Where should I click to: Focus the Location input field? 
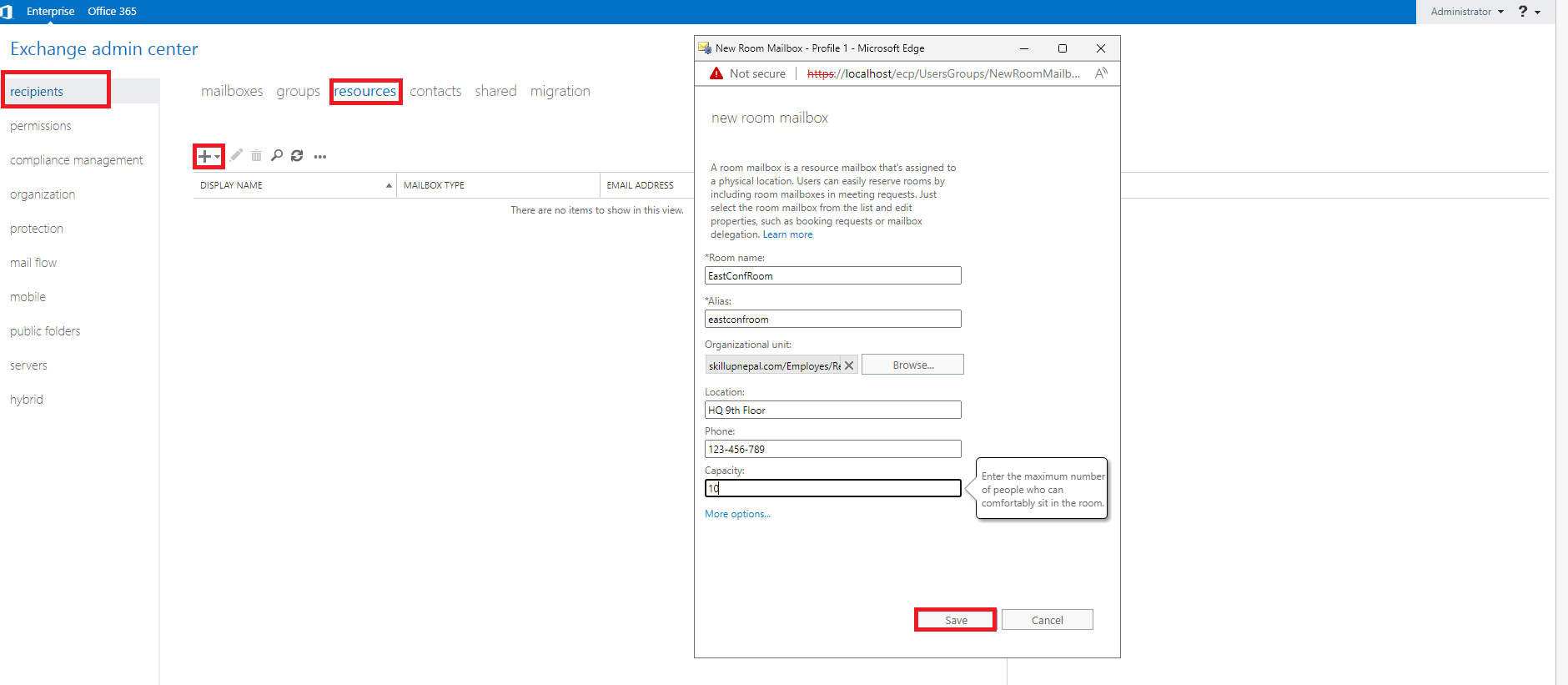(832, 410)
